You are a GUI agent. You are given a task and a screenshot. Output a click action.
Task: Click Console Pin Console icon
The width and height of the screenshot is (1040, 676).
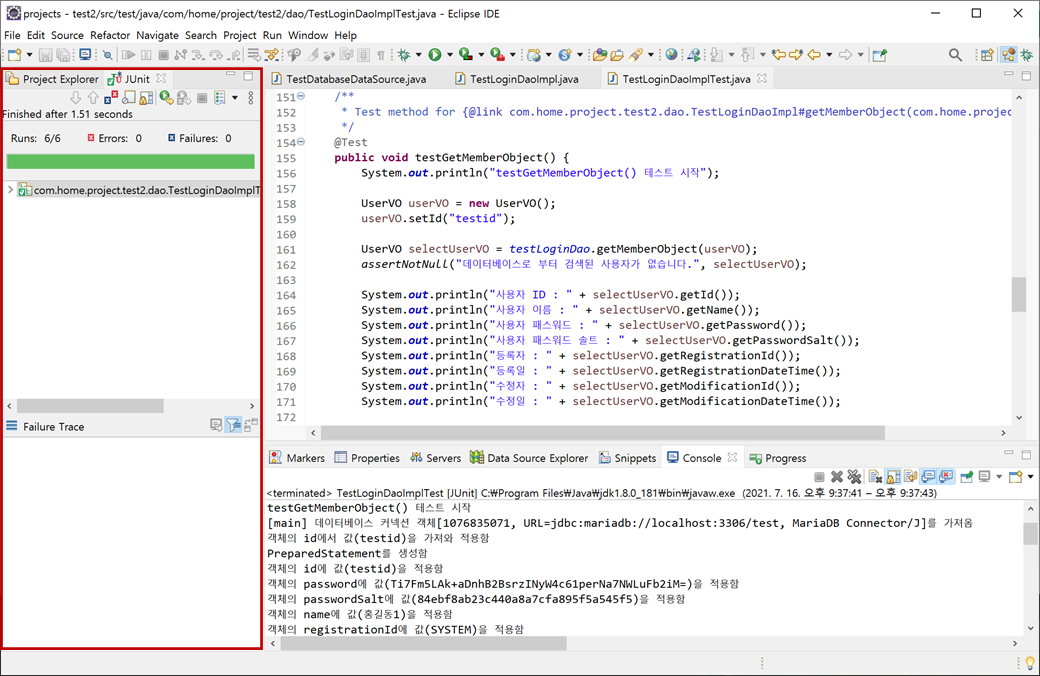pos(966,476)
